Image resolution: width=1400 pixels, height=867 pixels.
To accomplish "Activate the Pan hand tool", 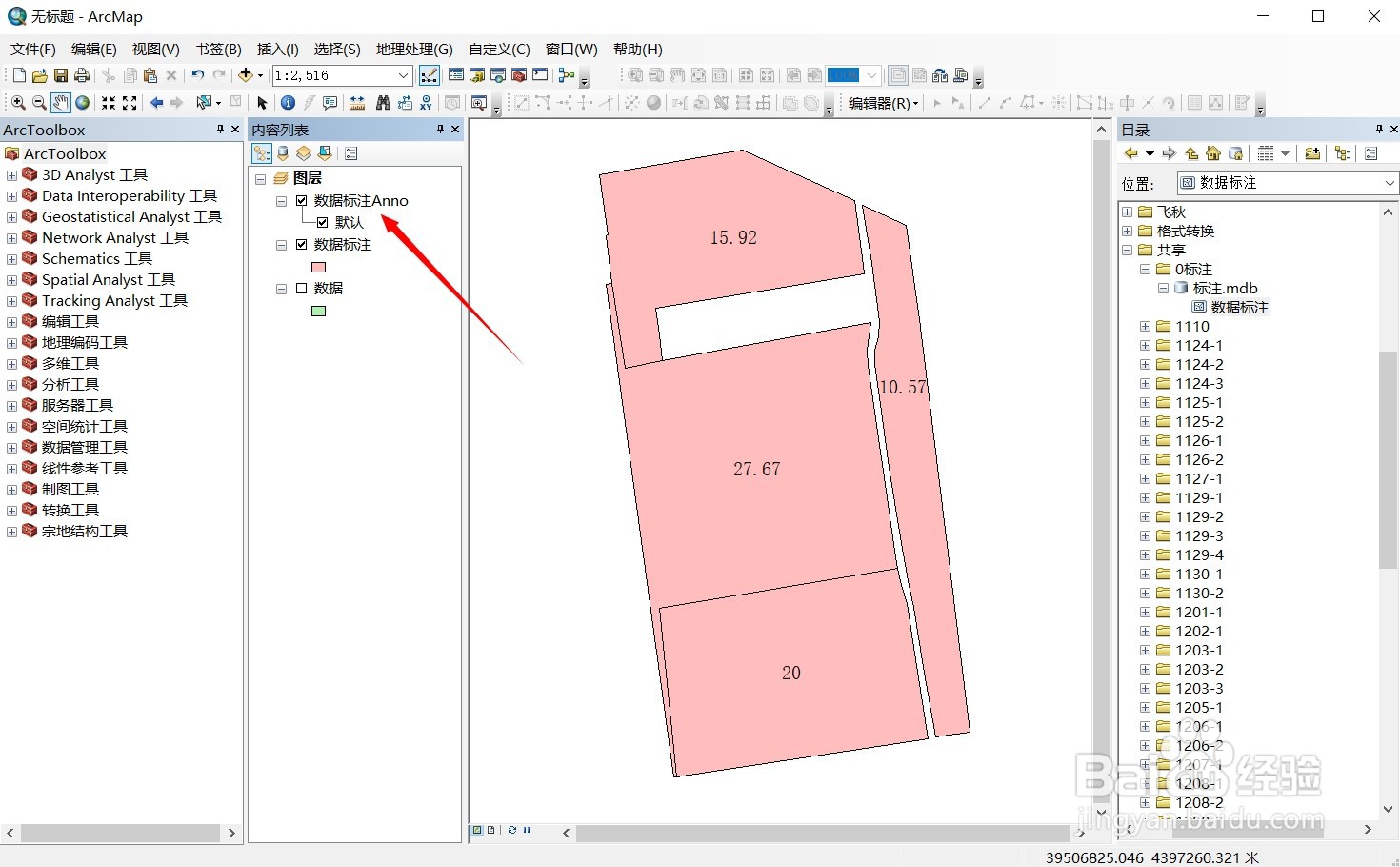I will coord(60,103).
